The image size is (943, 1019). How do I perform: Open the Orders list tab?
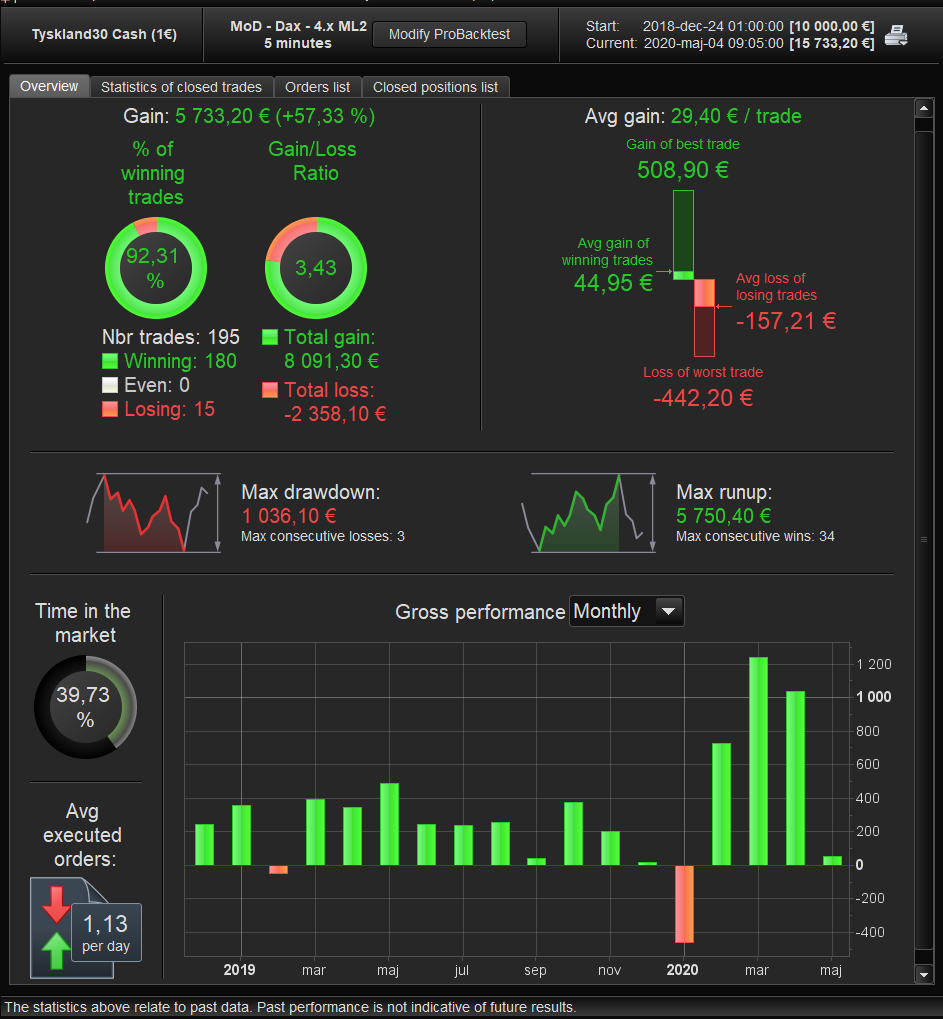click(x=317, y=87)
